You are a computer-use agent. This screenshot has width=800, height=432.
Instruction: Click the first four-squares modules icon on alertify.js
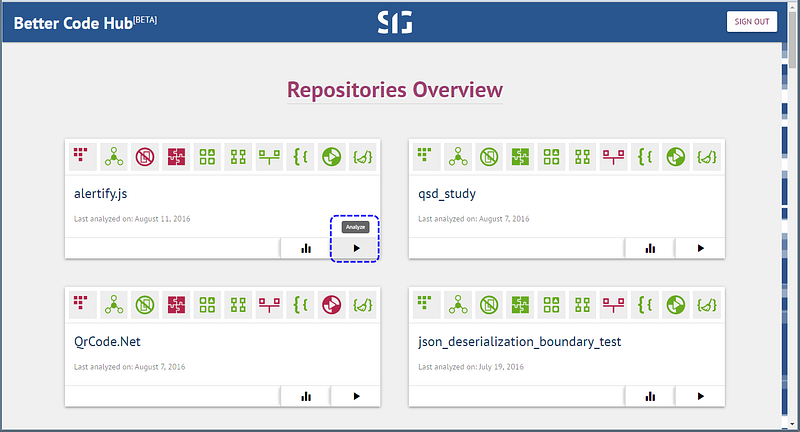point(207,157)
